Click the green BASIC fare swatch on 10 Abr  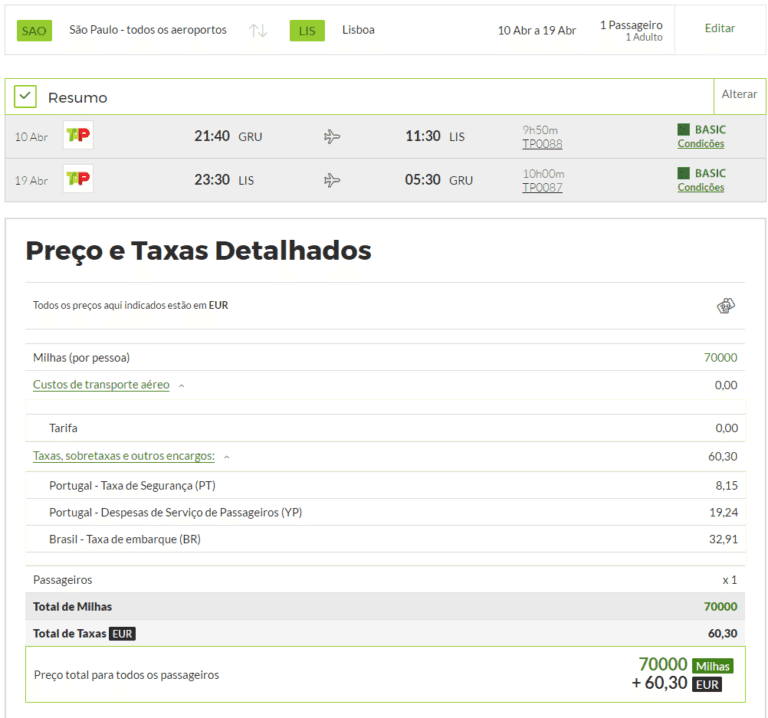[684, 129]
